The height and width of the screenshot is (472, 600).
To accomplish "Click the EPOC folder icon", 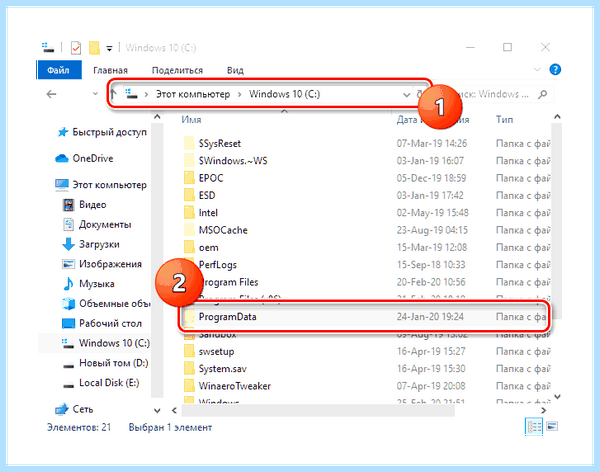I will [189, 178].
